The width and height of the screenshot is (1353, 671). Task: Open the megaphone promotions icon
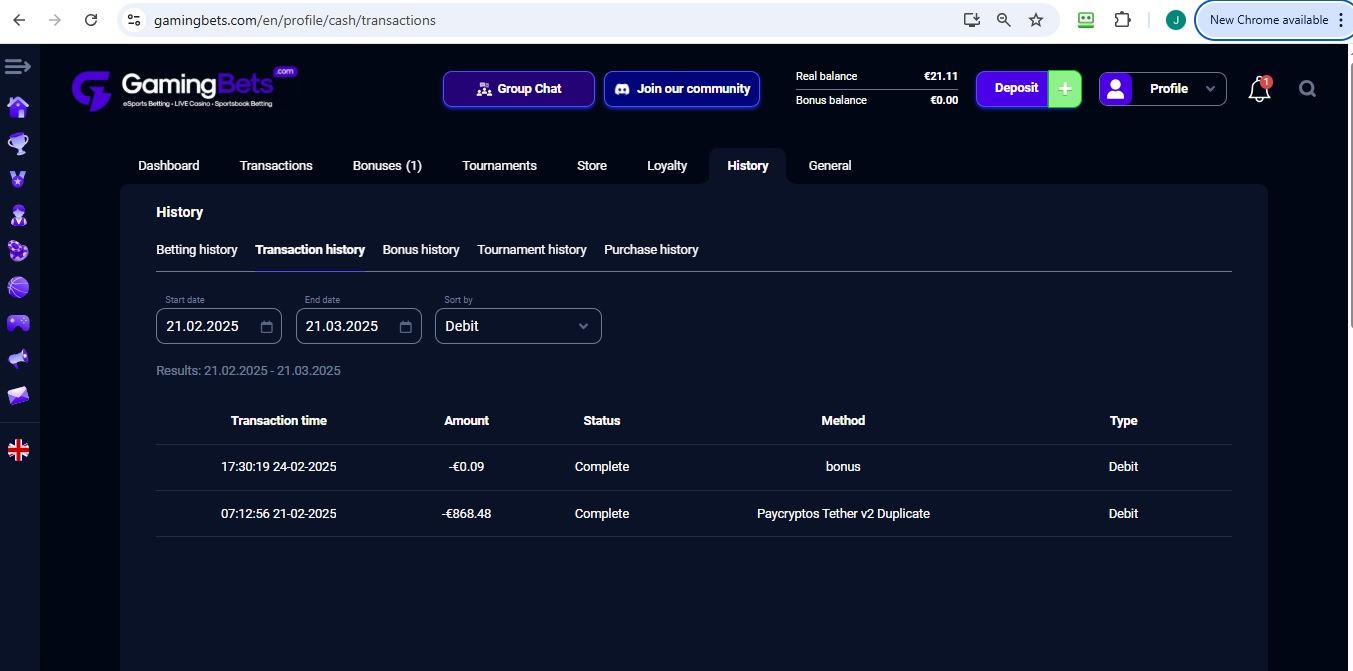(x=18, y=359)
